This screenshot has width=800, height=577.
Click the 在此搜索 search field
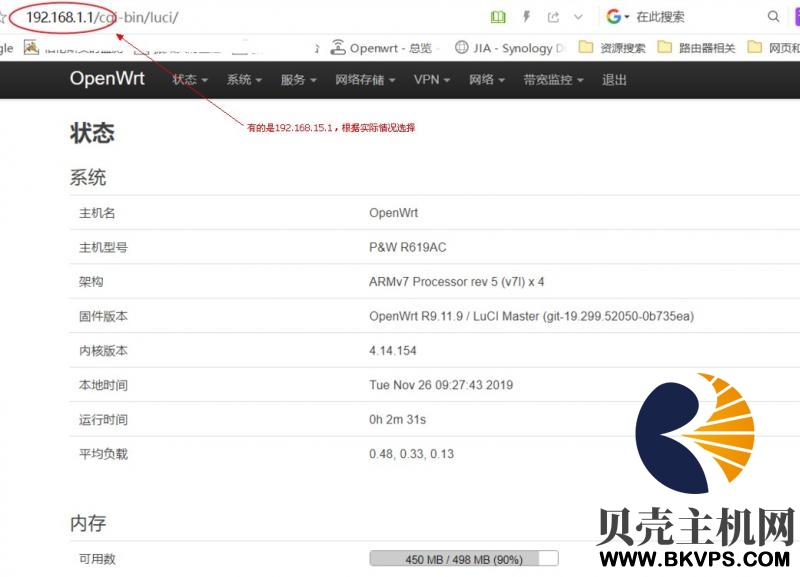coord(660,17)
